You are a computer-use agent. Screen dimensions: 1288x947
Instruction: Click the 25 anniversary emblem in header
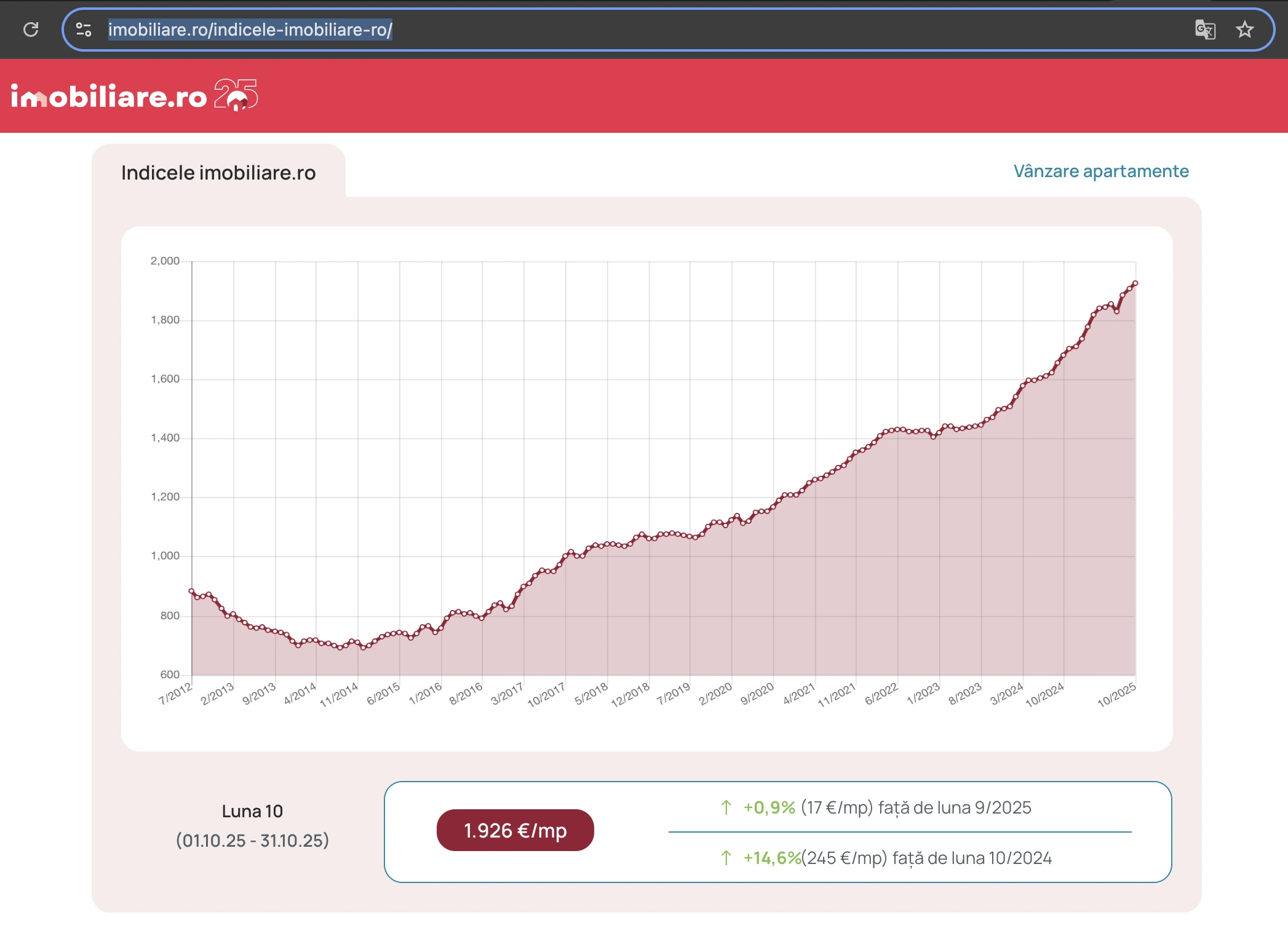[236, 95]
